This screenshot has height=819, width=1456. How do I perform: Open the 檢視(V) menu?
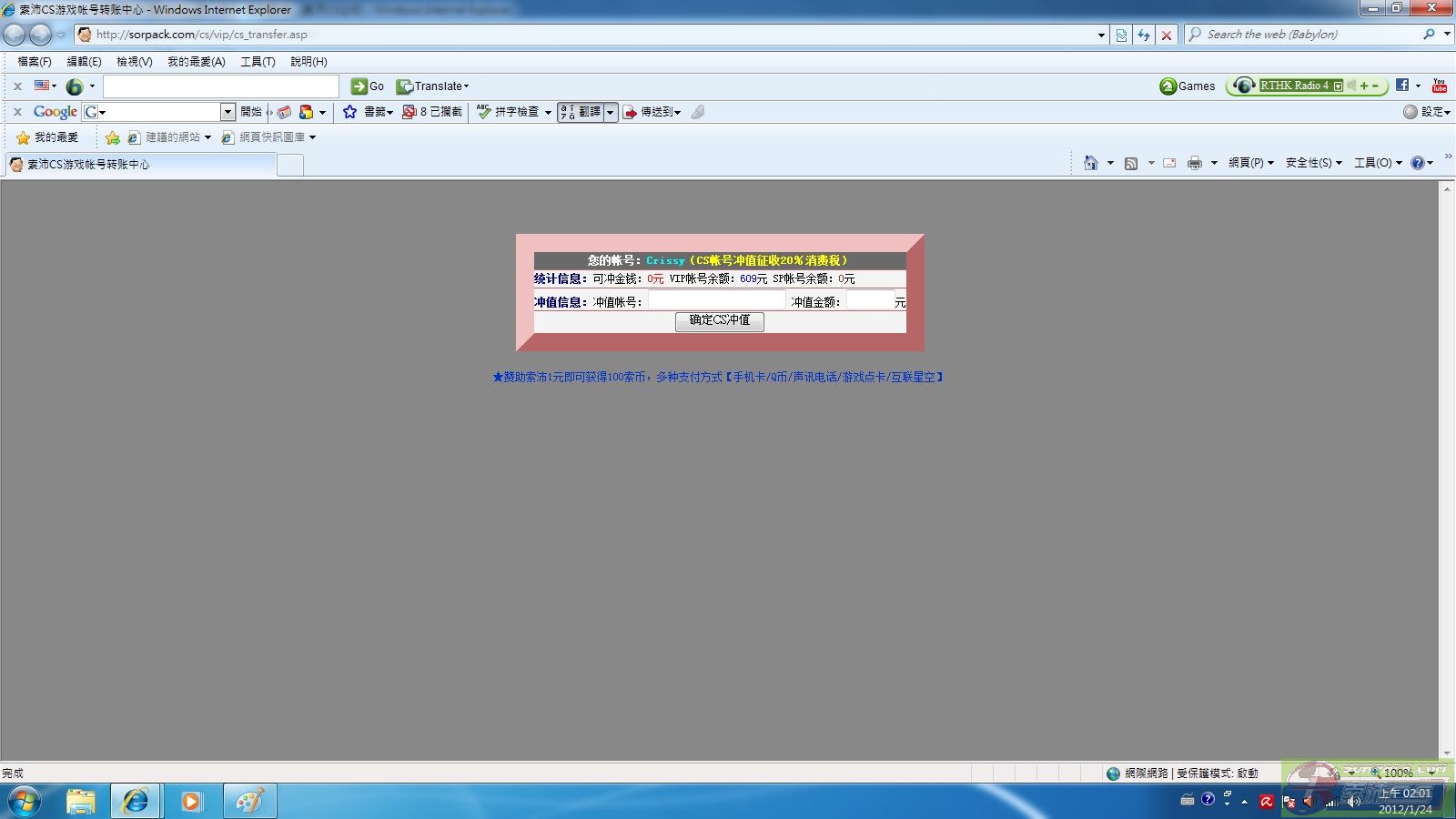pos(134,62)
